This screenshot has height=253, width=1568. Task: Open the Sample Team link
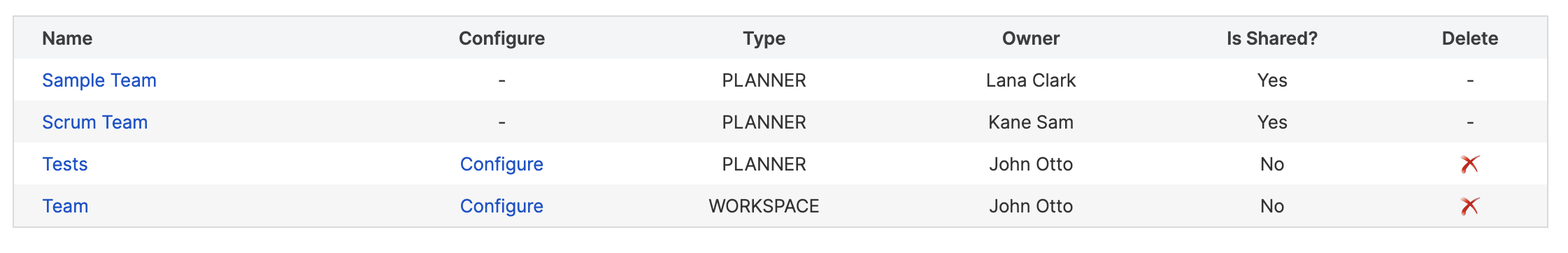point(99,80)
